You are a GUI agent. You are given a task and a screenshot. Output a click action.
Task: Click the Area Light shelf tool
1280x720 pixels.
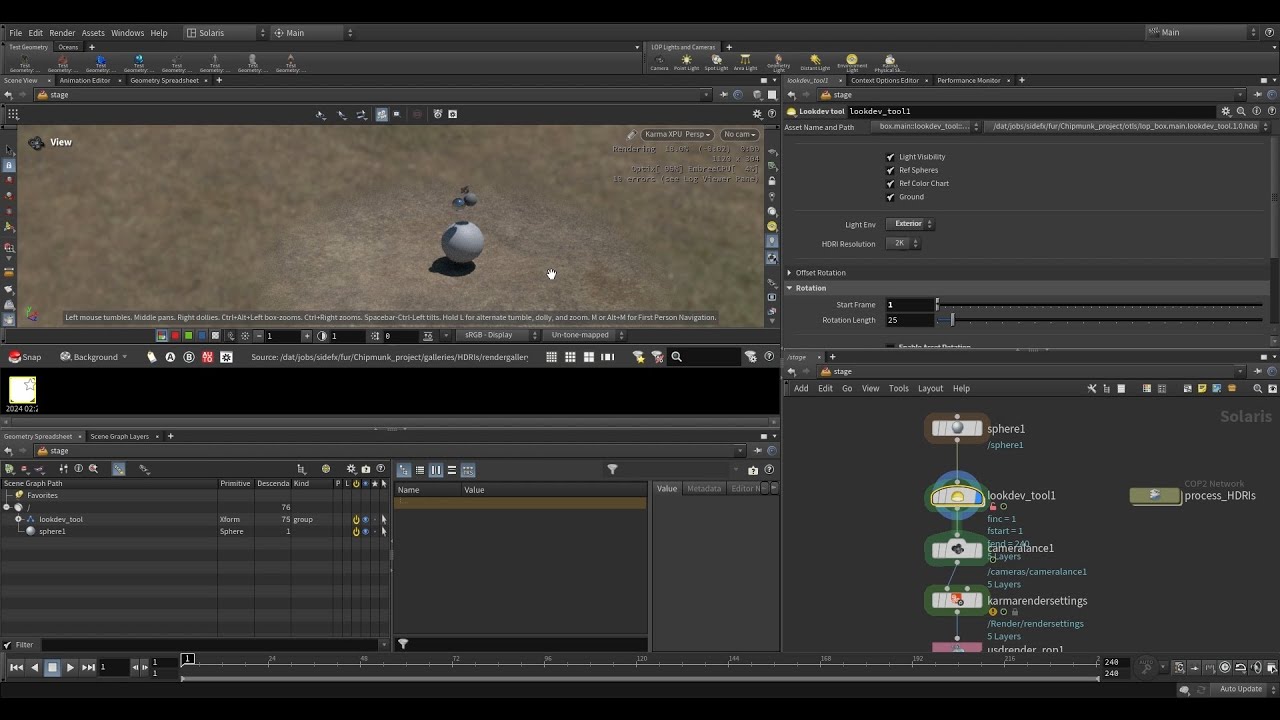click(745, 63)
